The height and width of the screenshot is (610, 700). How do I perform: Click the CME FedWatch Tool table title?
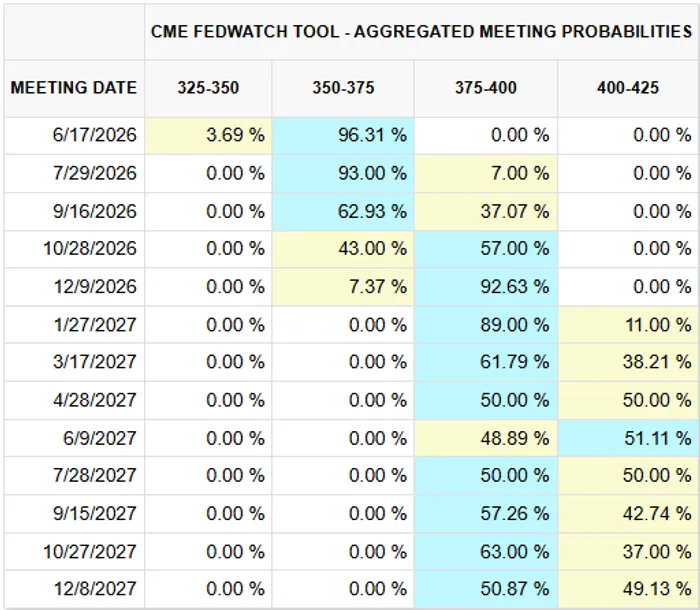point(421,32)
